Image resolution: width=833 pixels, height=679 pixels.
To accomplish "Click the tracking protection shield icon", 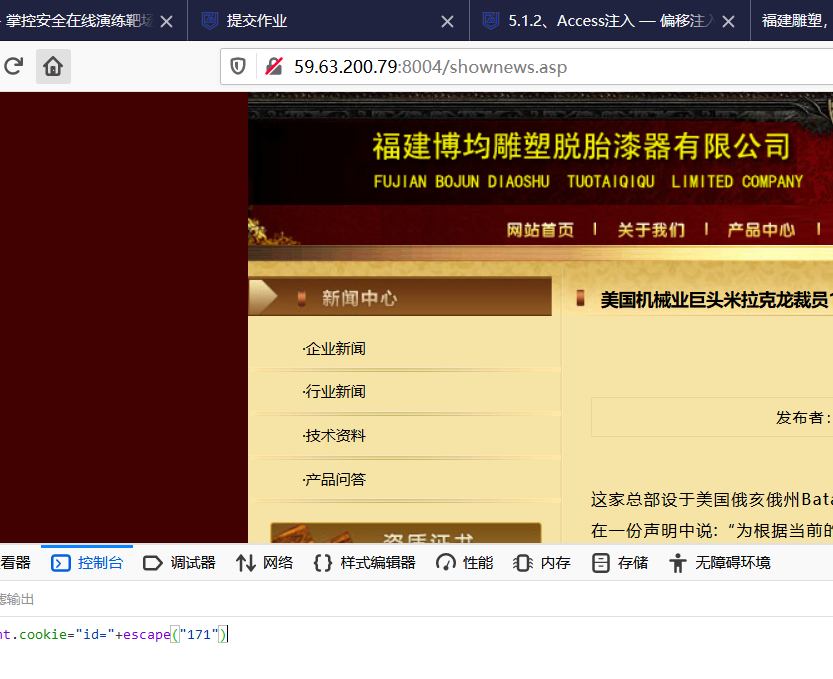I will point(237,67).
